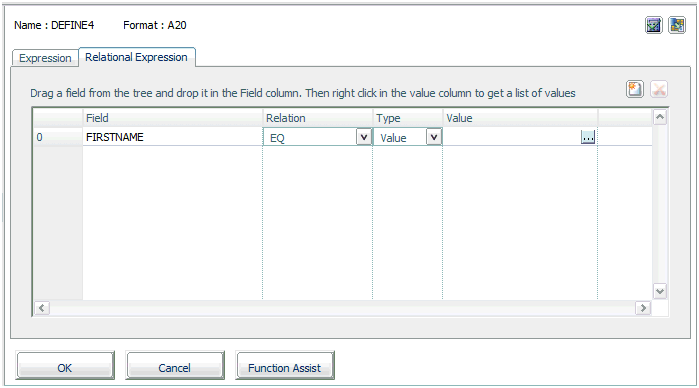
Task: Click the horizontal scroll left arrow
Action: coord(42,308)
